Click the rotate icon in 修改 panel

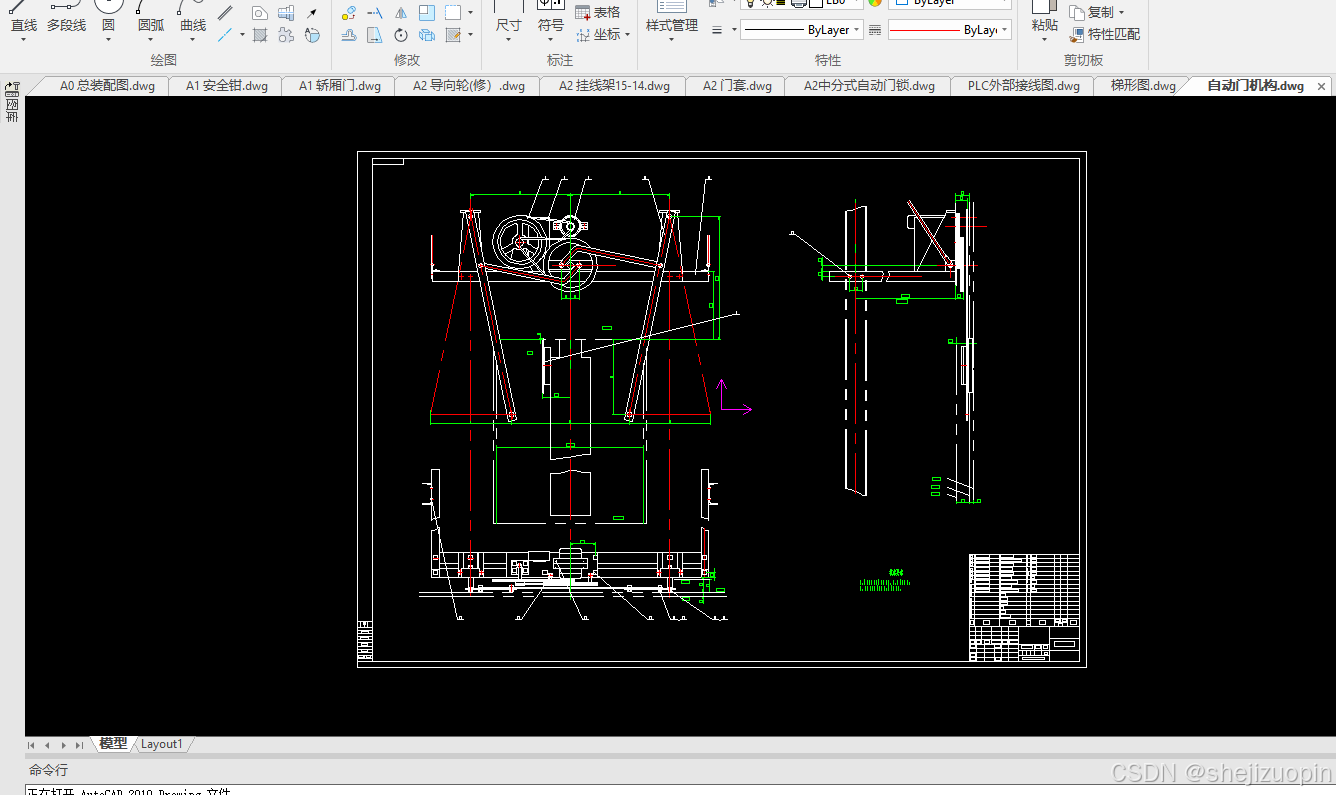tap(401, 35)
